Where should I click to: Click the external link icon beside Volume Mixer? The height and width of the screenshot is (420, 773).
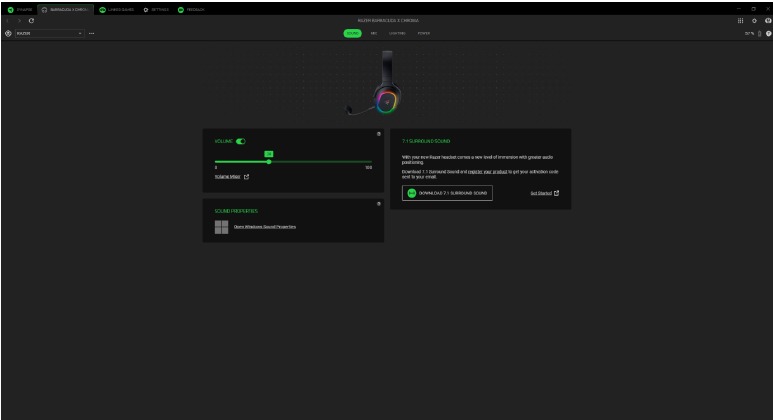[246, 176]
